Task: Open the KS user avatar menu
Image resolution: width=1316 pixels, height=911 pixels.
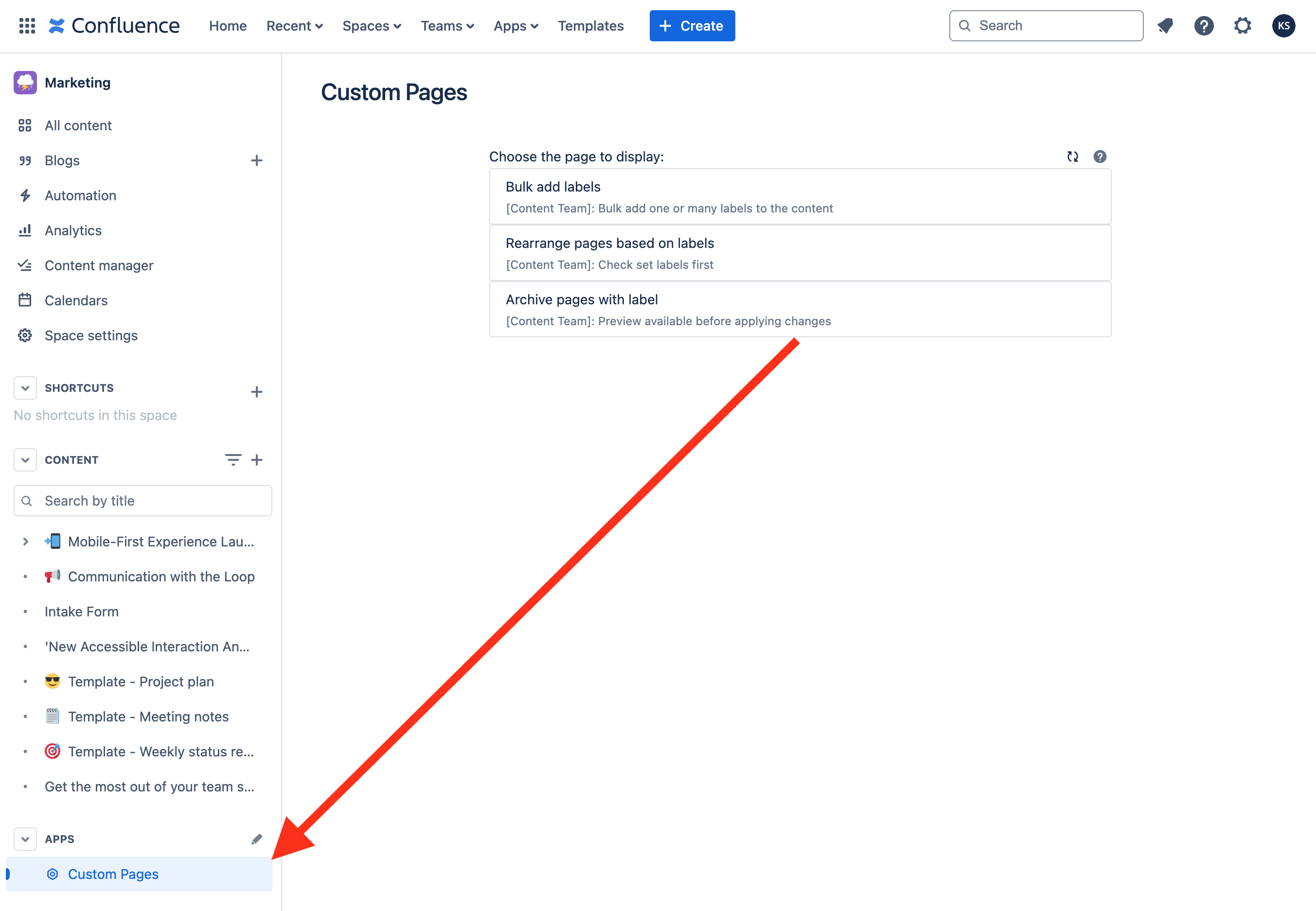Action: (x=1283, y=26)
